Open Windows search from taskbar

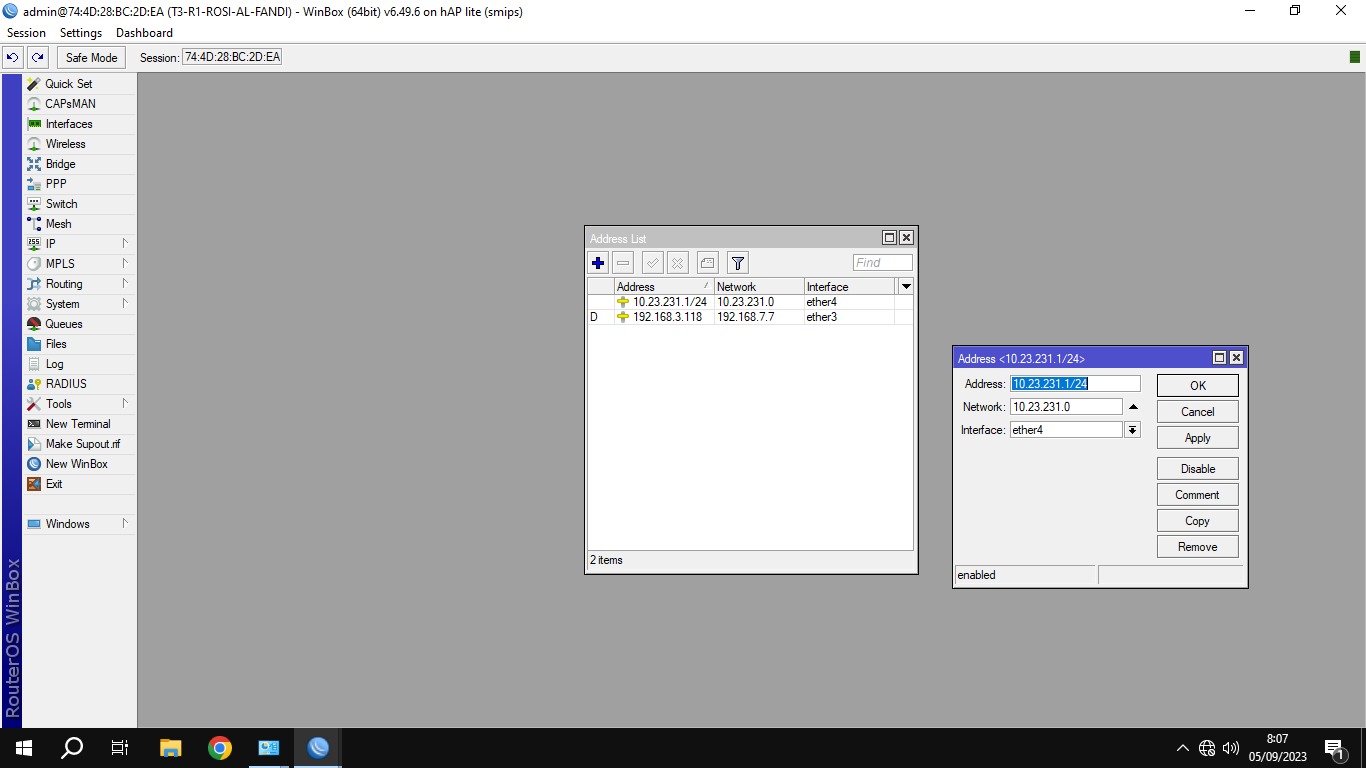coord(72,748)
